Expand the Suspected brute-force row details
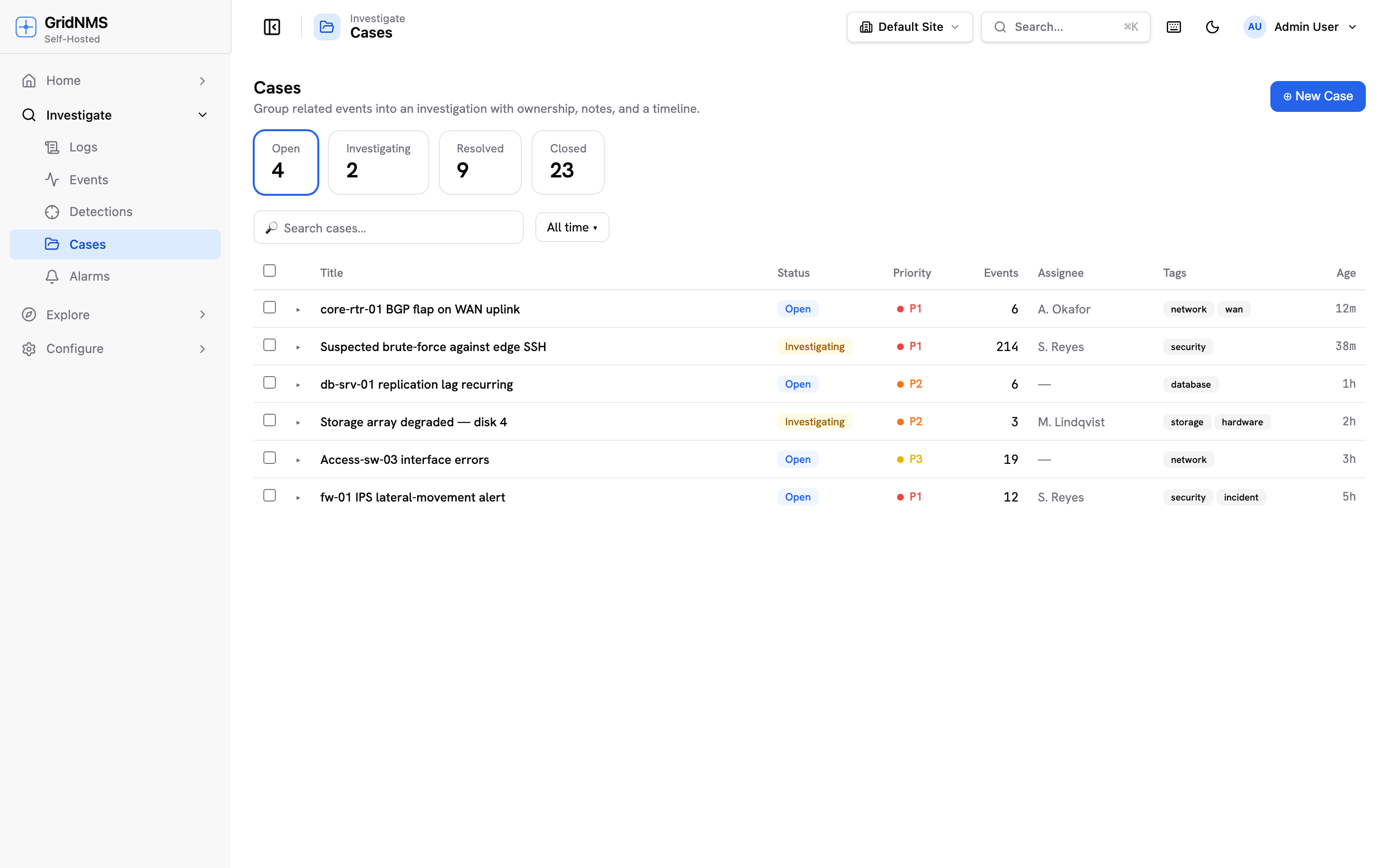Screen dimensions: 1389x868 pos(298,347)
